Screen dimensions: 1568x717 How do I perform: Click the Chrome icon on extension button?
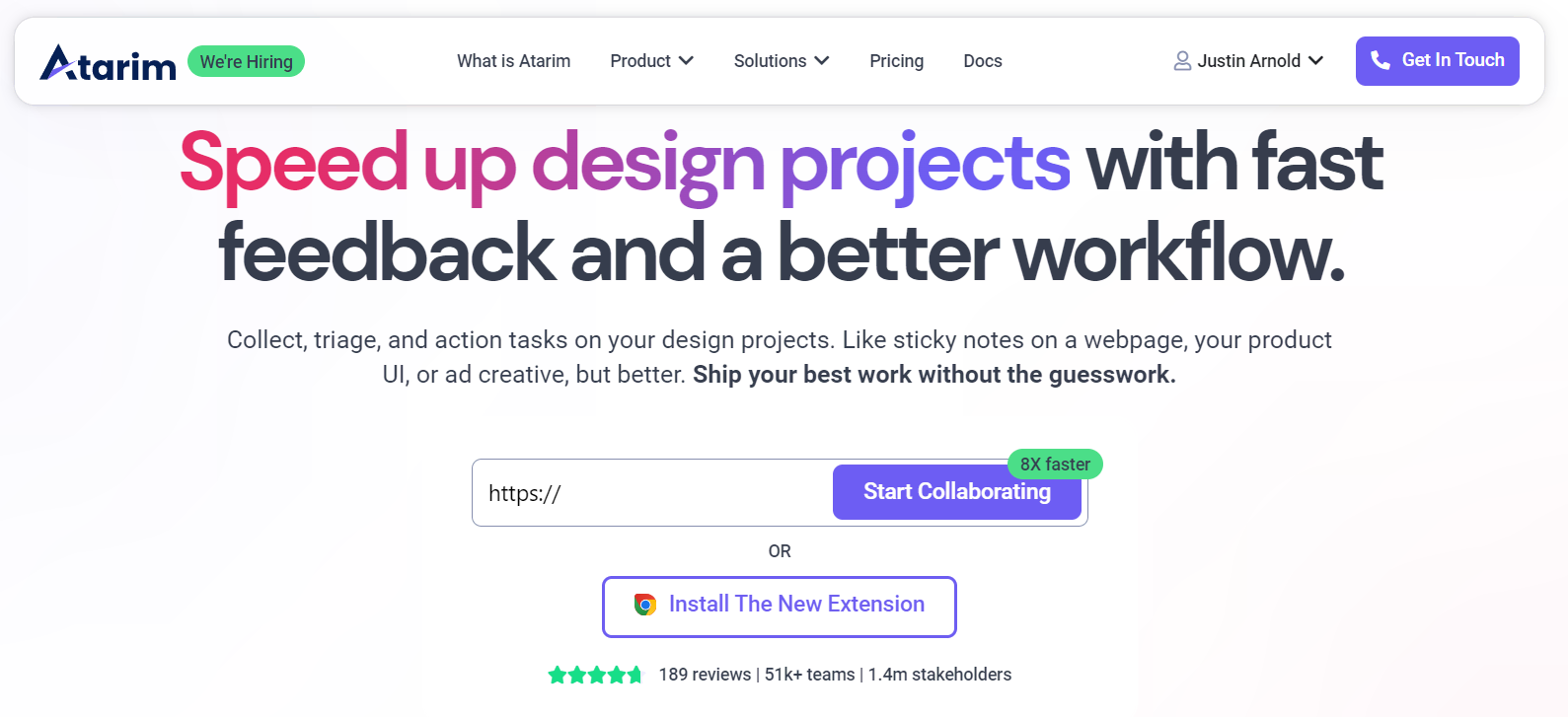(x=645, y=605)
